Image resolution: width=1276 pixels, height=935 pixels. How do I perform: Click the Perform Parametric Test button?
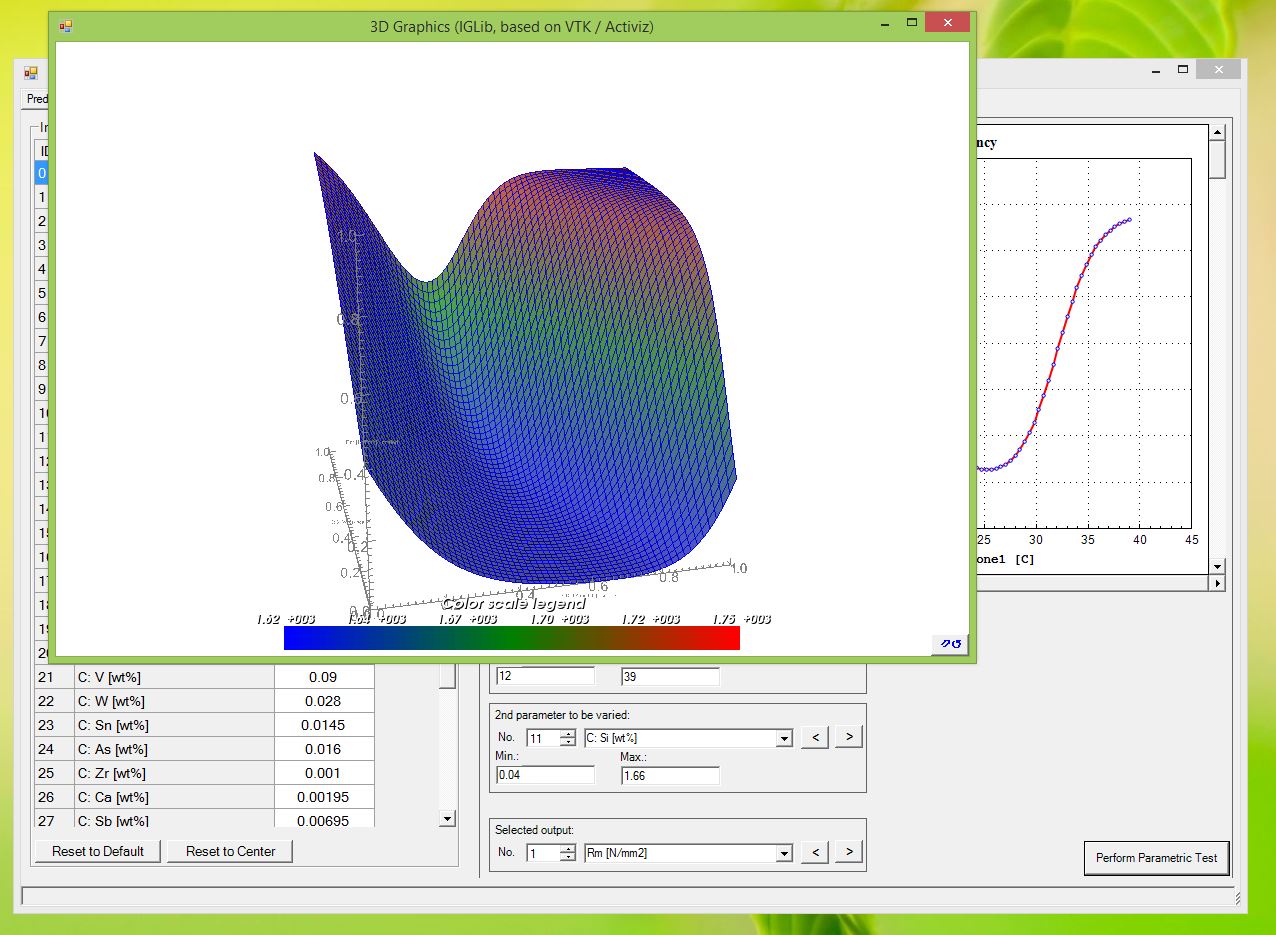(1157, 858)
